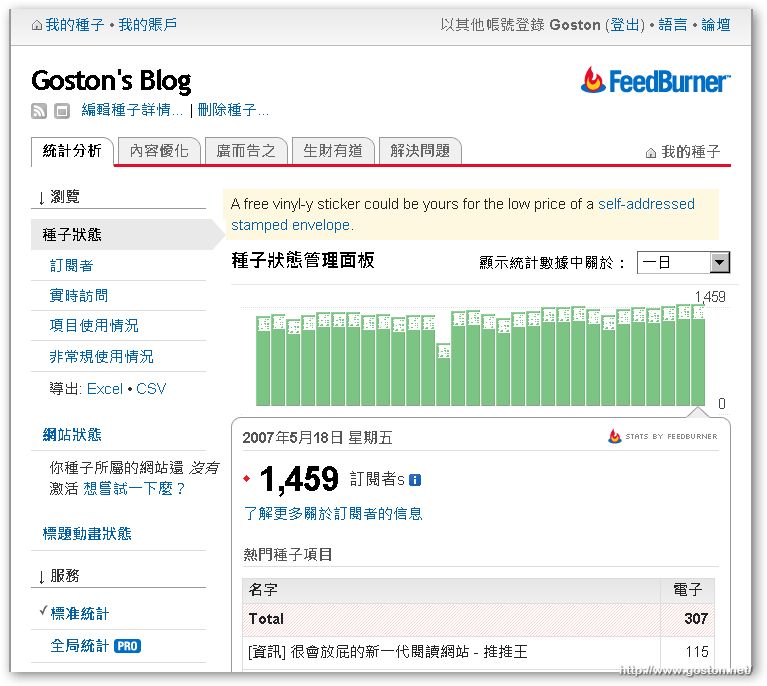Open the 廣而告之 tab
Image resolution: width=767 pixels, height=686 pixels.
[x=246, y=151]
